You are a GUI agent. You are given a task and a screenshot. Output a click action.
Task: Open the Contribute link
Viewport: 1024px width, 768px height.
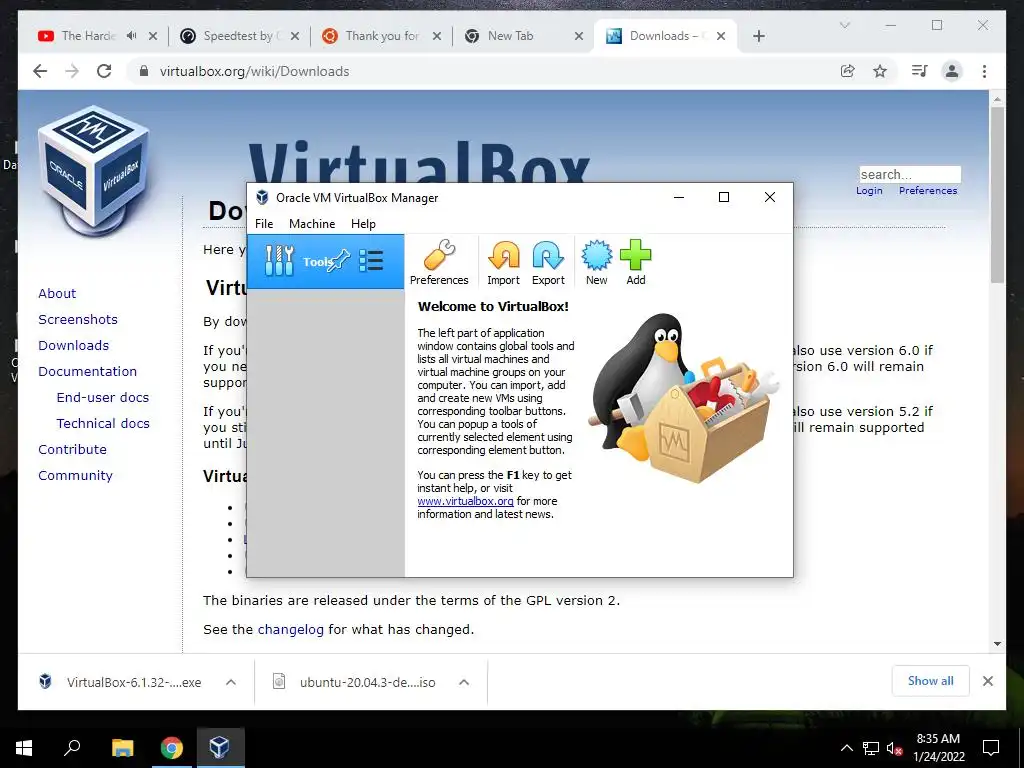tap(72, 449)
